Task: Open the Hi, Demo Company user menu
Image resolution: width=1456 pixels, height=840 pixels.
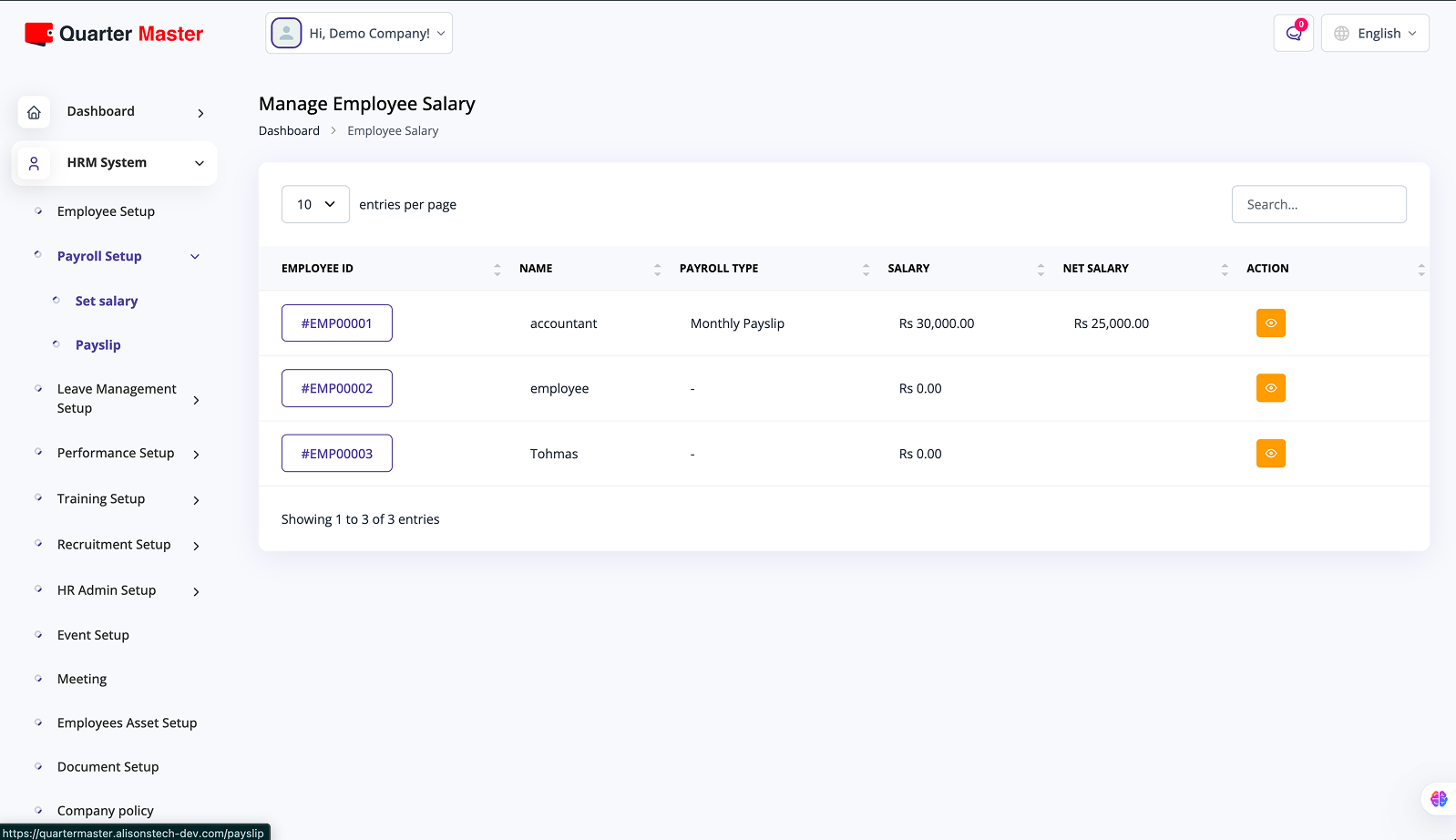Action: (359, 34)
